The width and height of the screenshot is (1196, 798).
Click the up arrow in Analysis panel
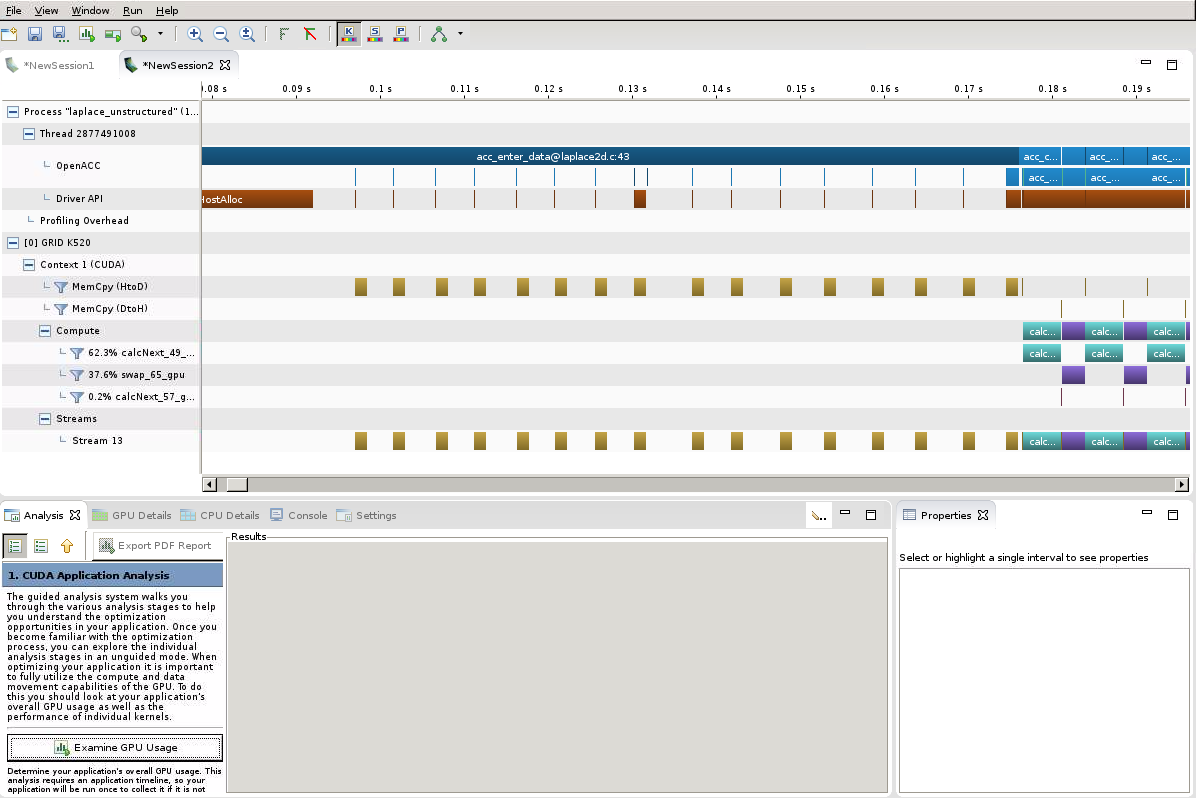[67, 546]
